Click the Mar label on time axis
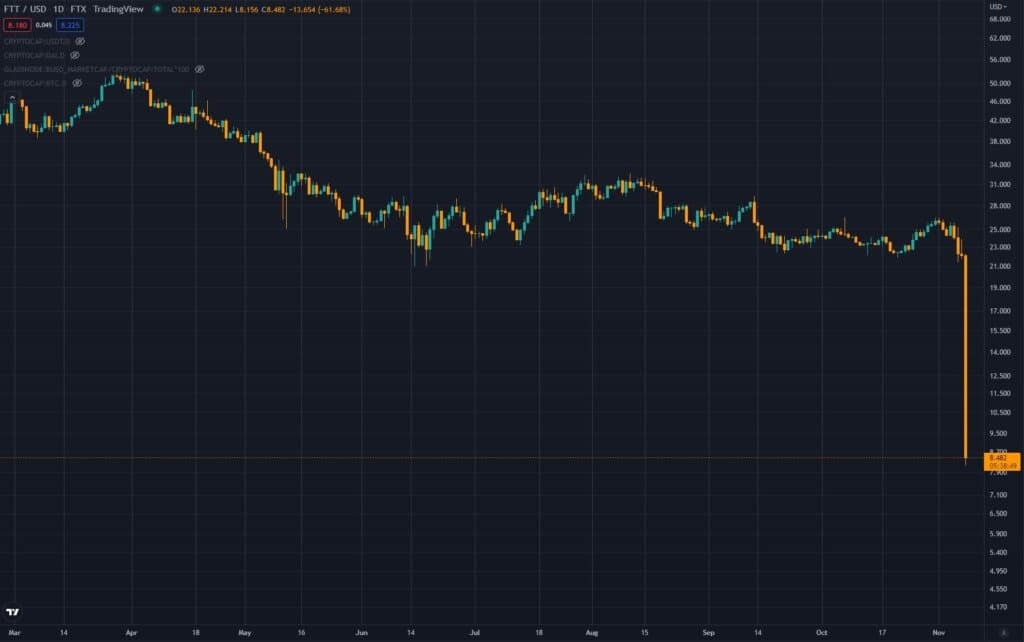 [14, 632]
